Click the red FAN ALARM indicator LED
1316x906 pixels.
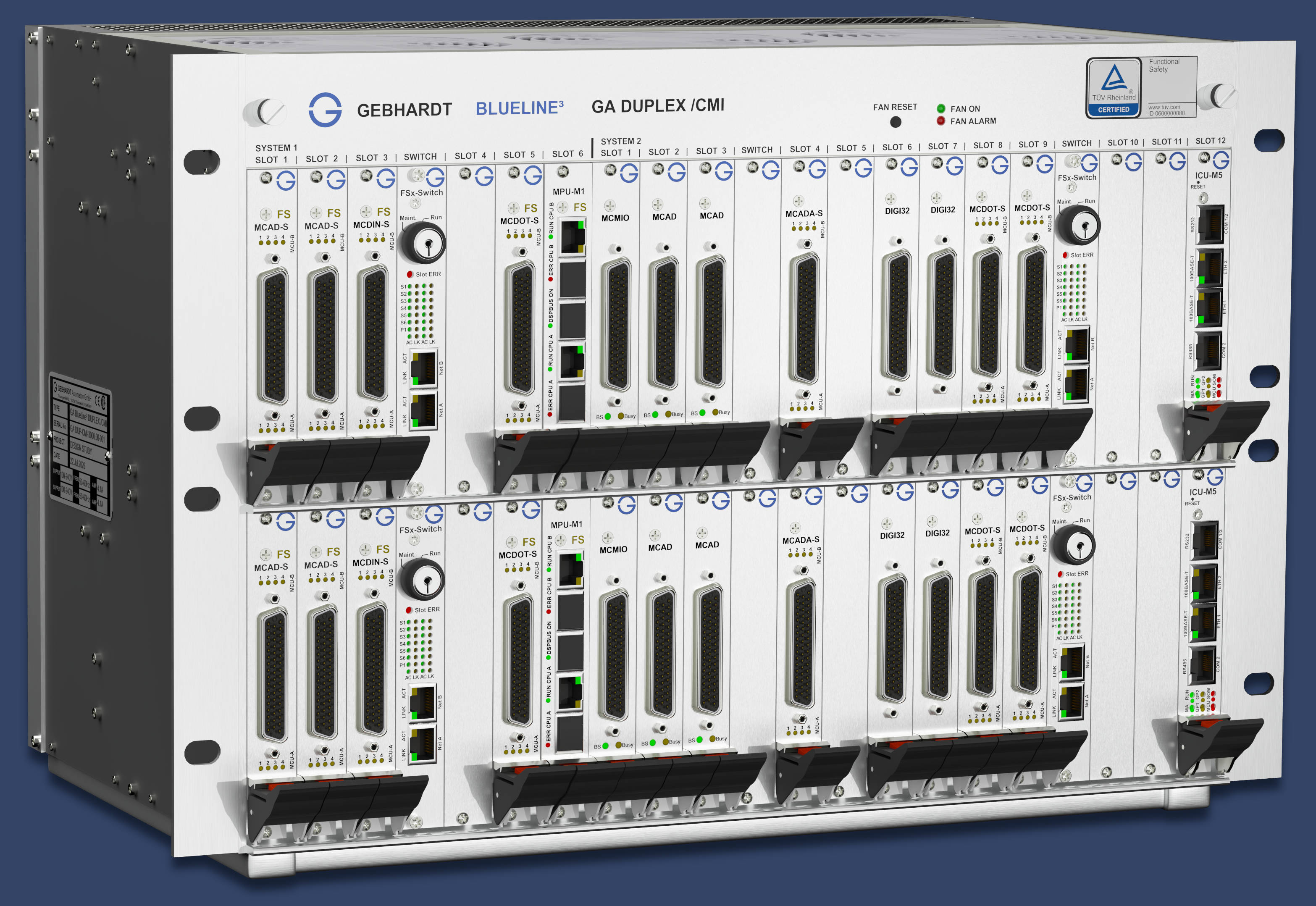(941, 121)
